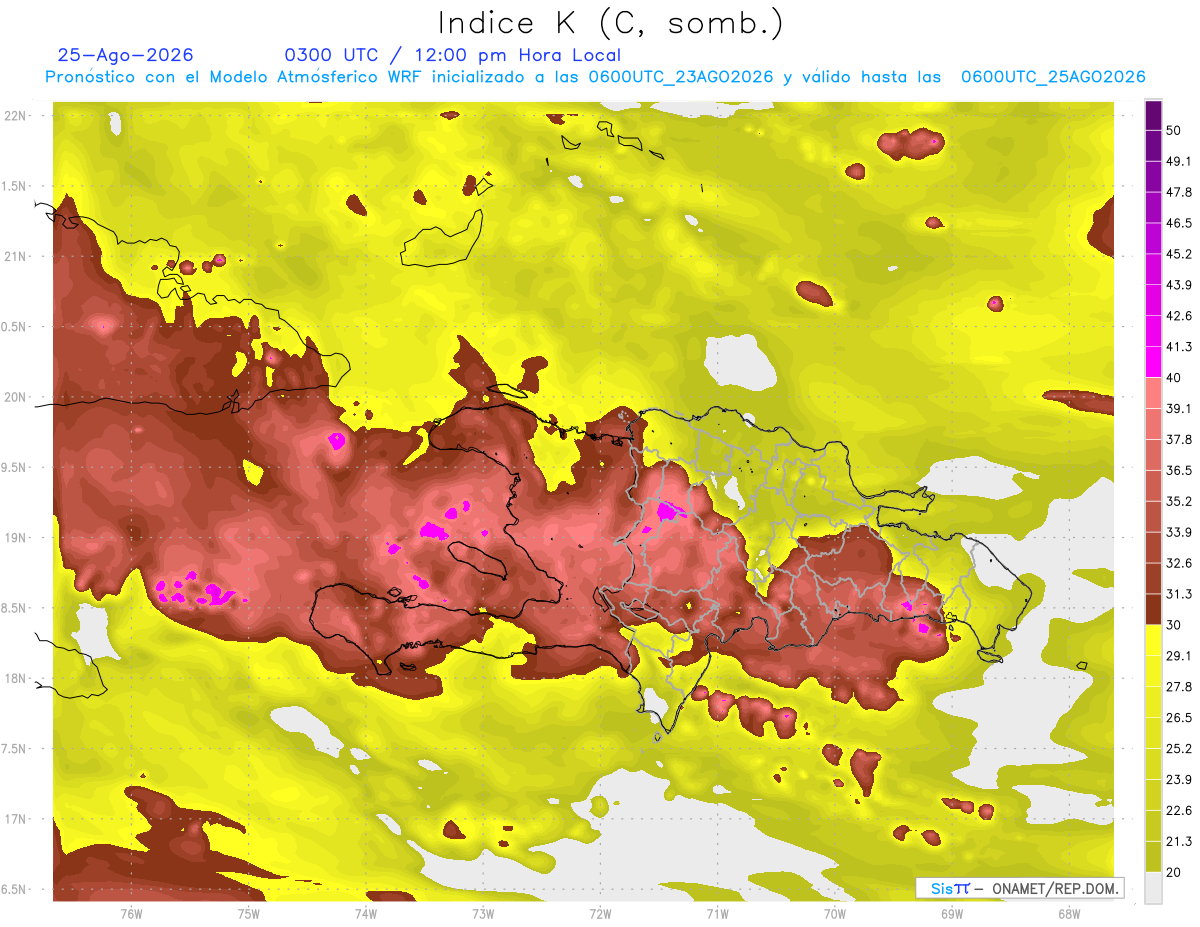Click the '23.9' colorbar label
Image resolution: width=1200 pixels, height=927 pixels.
pos(1178,780)
